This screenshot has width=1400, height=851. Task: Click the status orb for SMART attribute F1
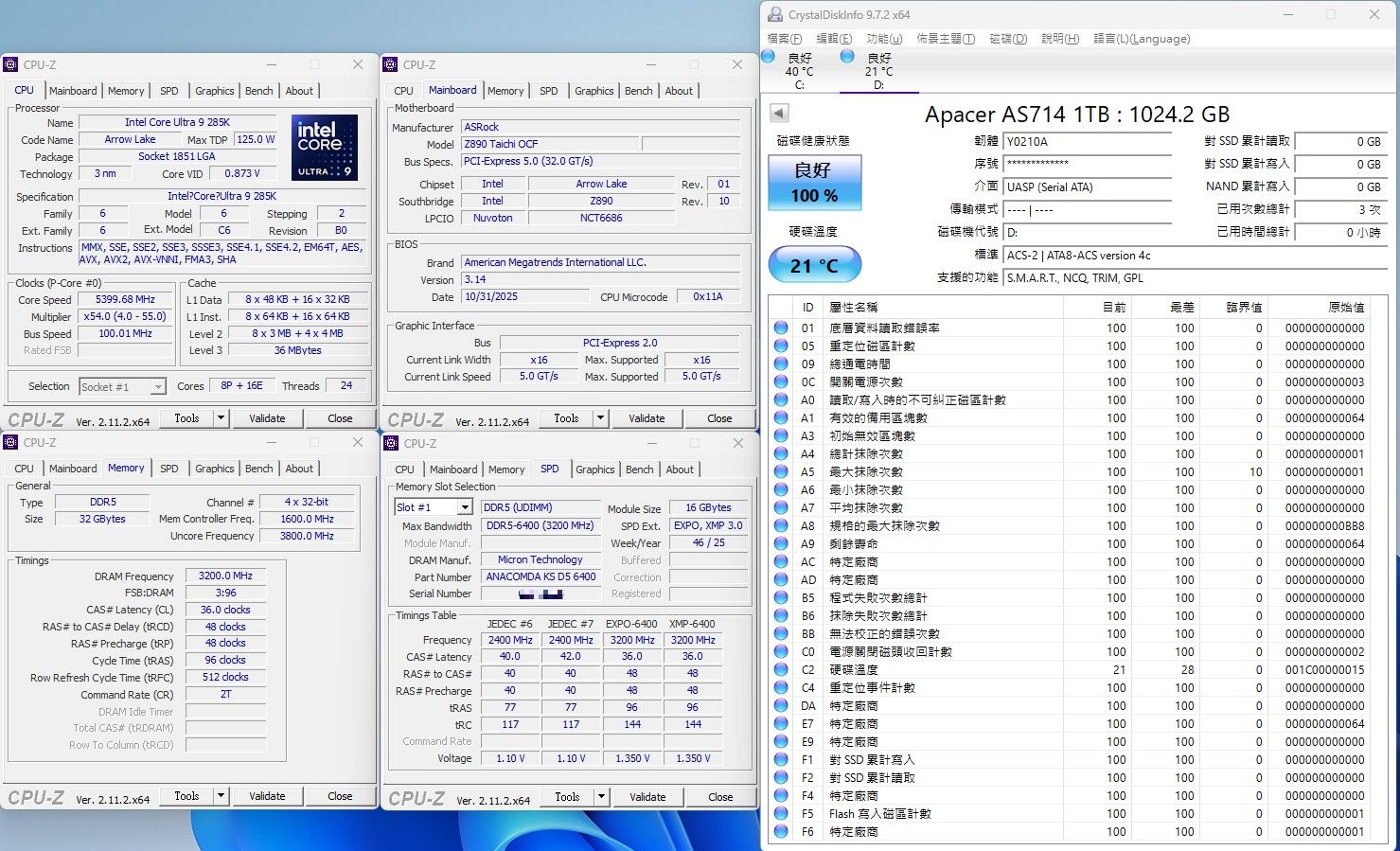coord(781,759)
